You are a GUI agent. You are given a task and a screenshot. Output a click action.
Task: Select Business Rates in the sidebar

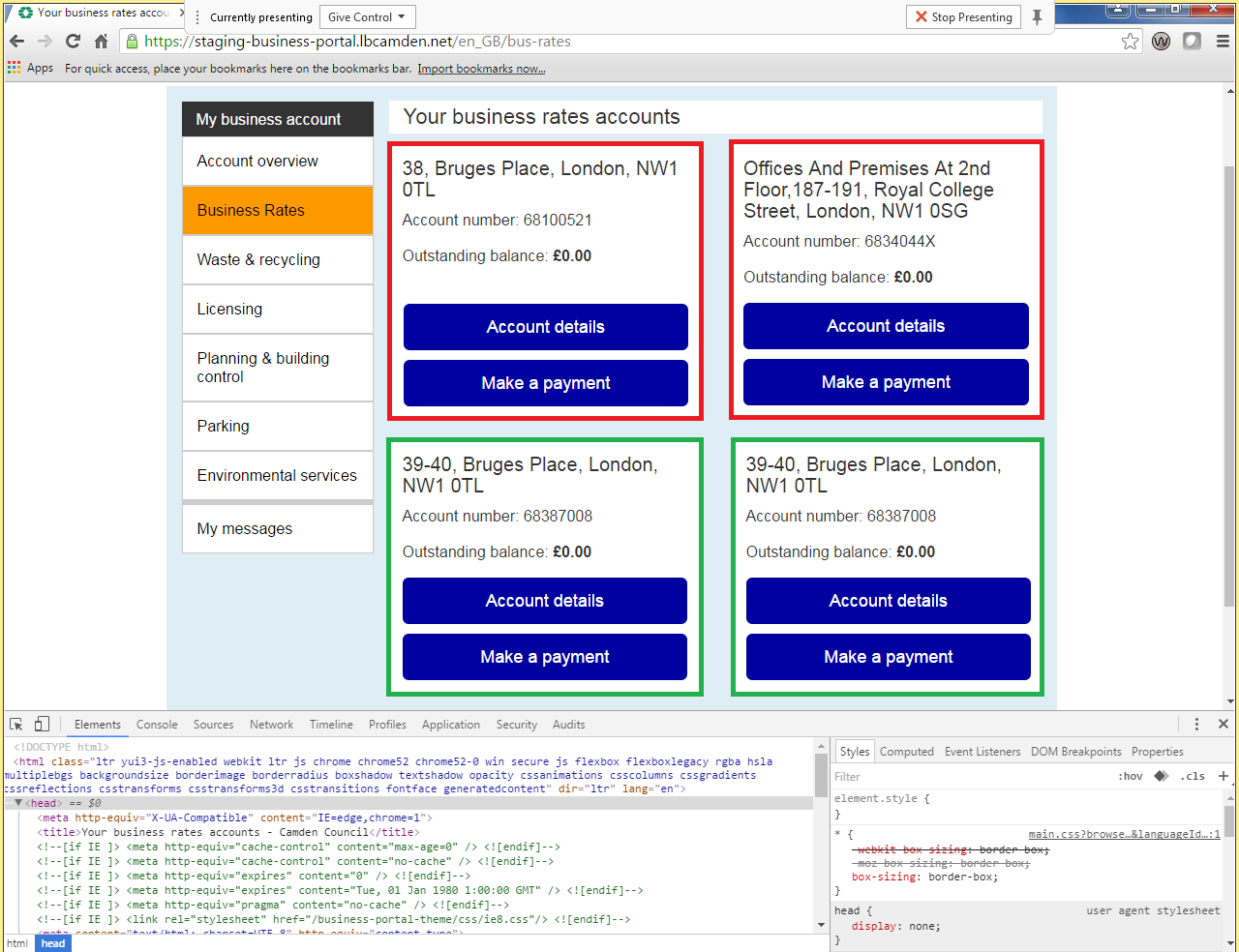click(278, 211)
